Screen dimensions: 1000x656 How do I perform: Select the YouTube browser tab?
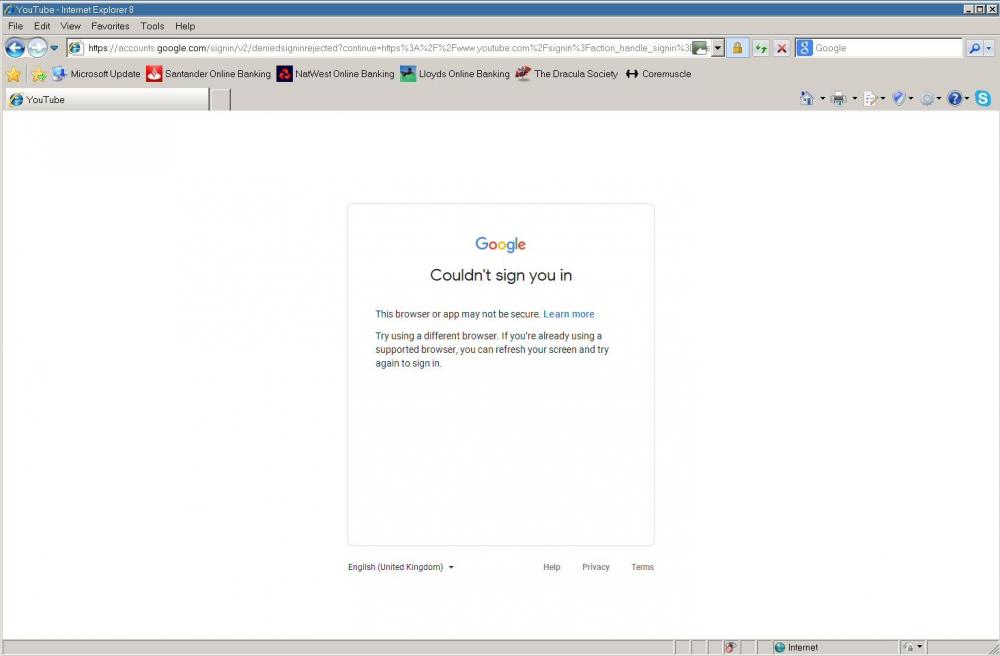105,100
